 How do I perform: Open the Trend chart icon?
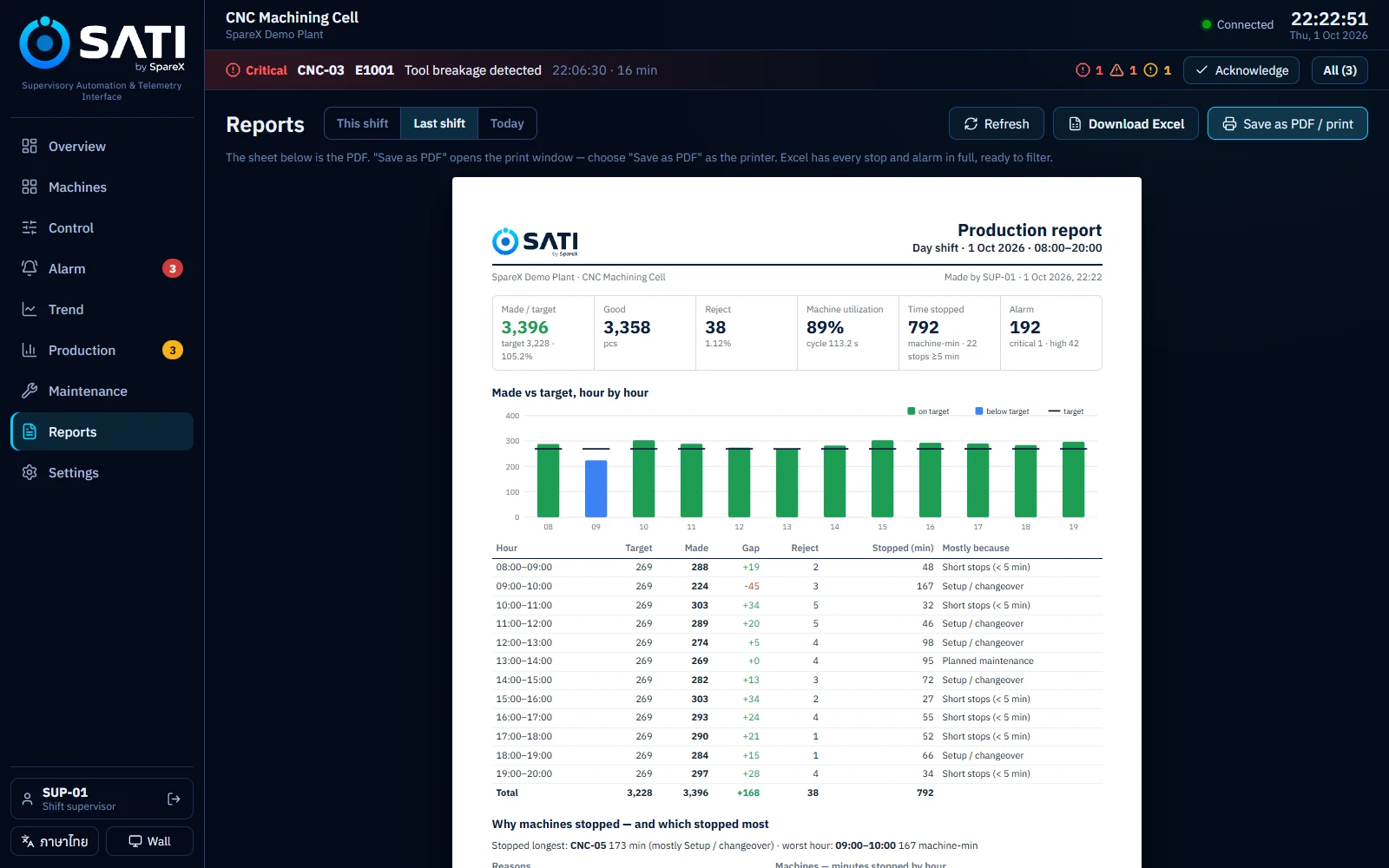30,309
